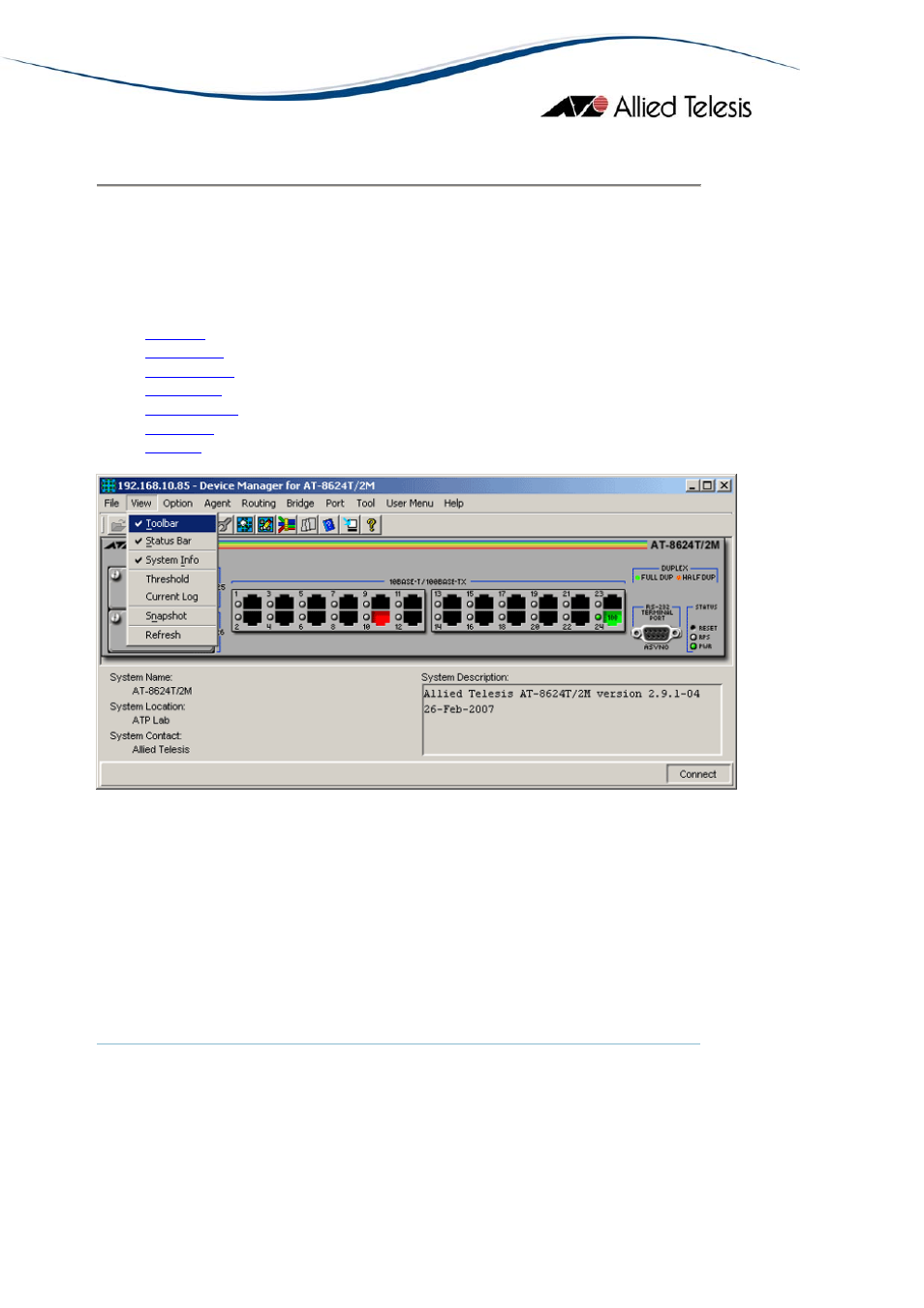The height and width of the screenshot is (1308, 924).
Task: Click inside the System Description text box
Action: click(x=572, y=720)
